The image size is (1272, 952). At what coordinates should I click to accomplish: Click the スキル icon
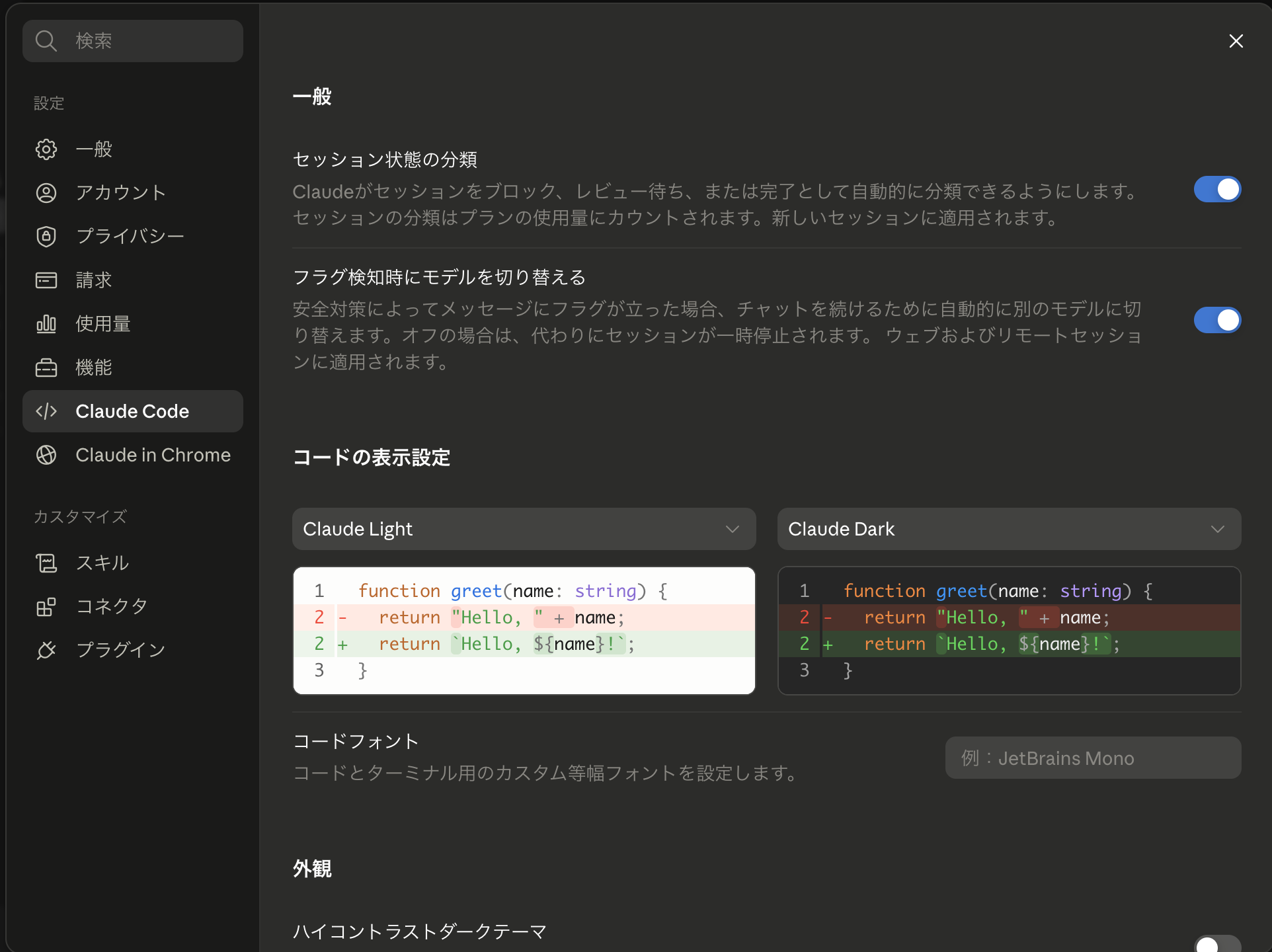point(46,563)
